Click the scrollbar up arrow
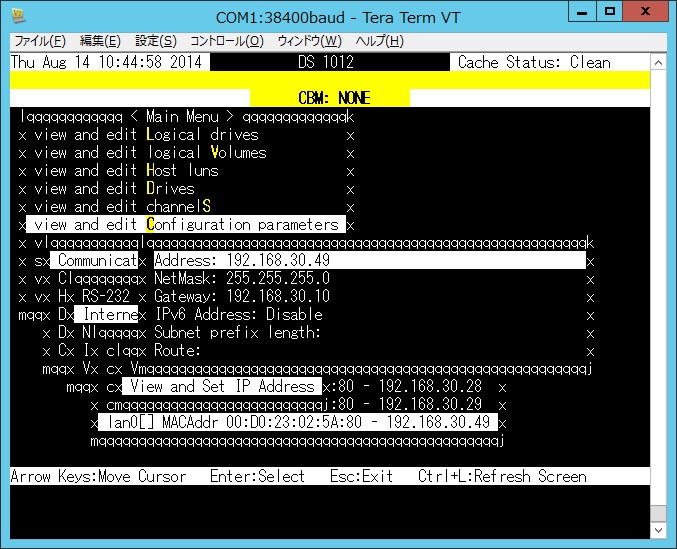Viewport: 677px width, 549px height. (658, 62)
